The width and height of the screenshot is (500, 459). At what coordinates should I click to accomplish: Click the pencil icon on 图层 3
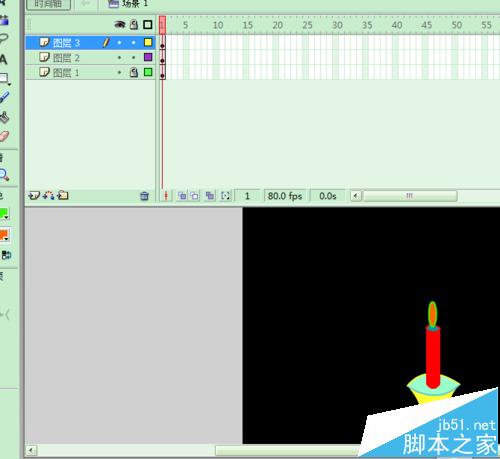tap(106, 43)
